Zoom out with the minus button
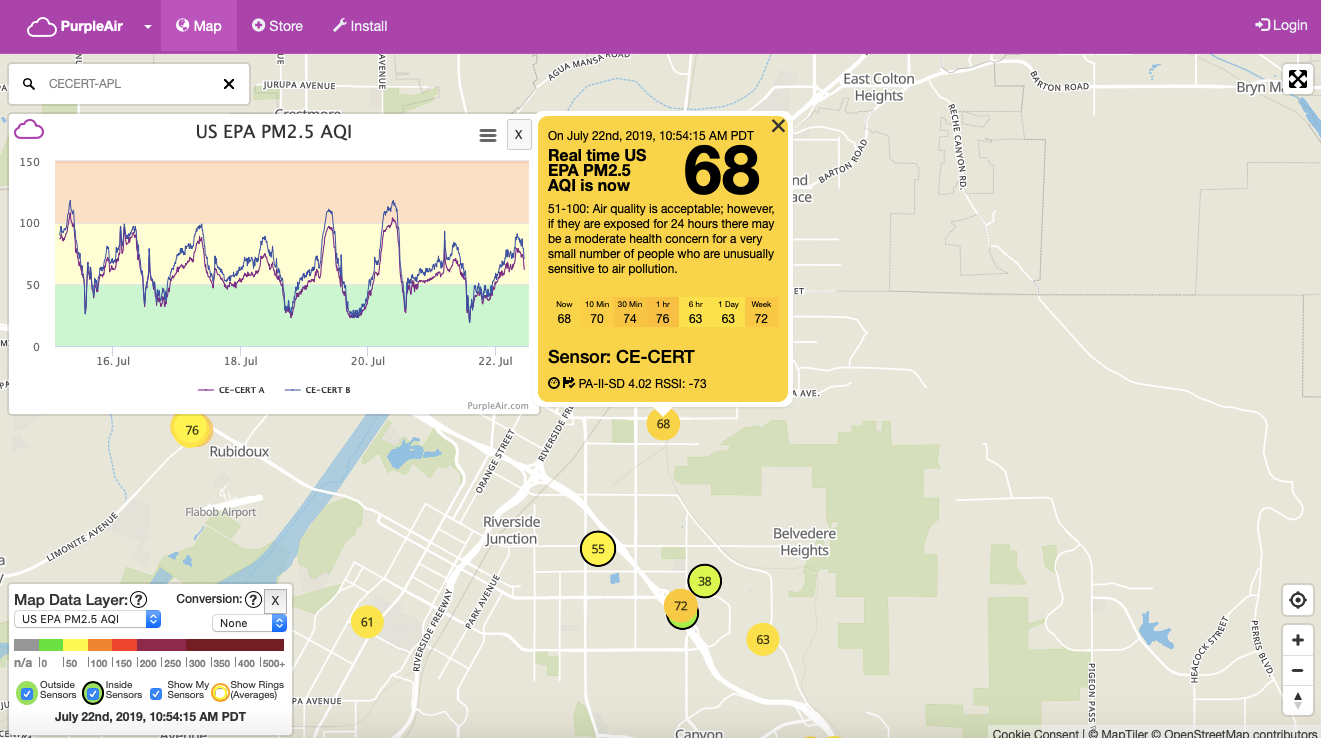Viewport: 1321px width, 738px height. [1297, 670]
